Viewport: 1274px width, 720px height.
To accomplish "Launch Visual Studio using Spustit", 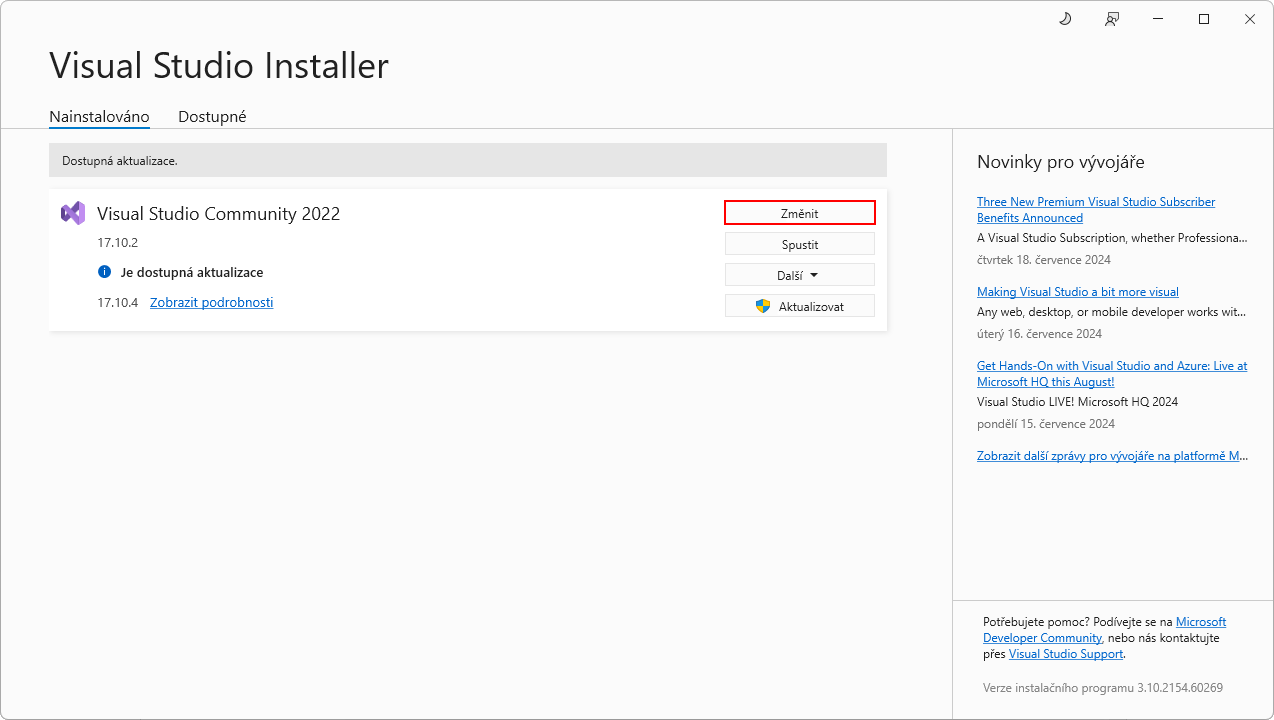I will tap(799, 243).
